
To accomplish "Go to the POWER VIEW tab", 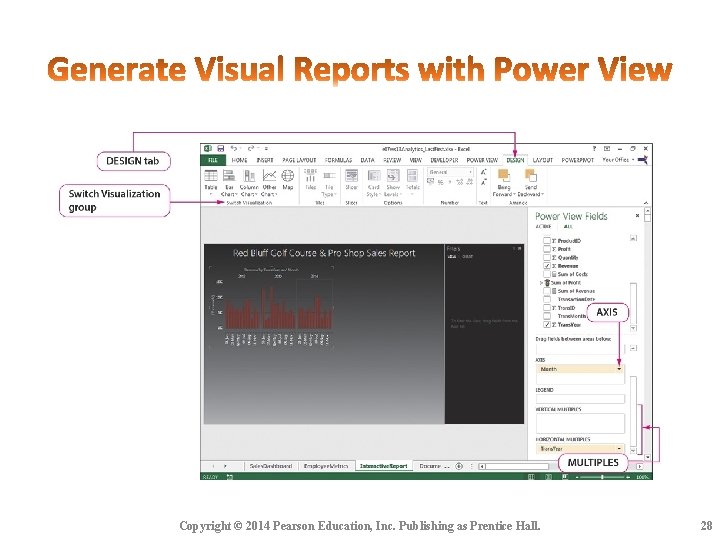I will tap(482, 160).
